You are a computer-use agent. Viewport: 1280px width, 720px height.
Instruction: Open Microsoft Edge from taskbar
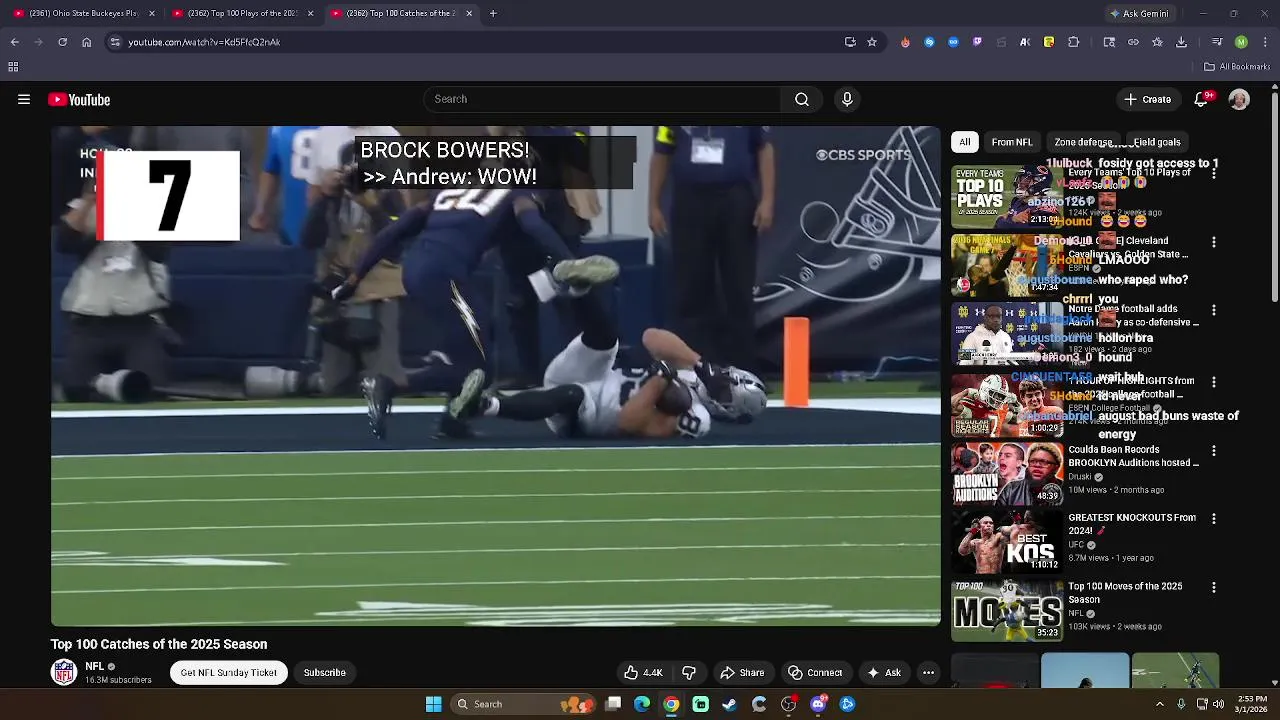(642, 704)
